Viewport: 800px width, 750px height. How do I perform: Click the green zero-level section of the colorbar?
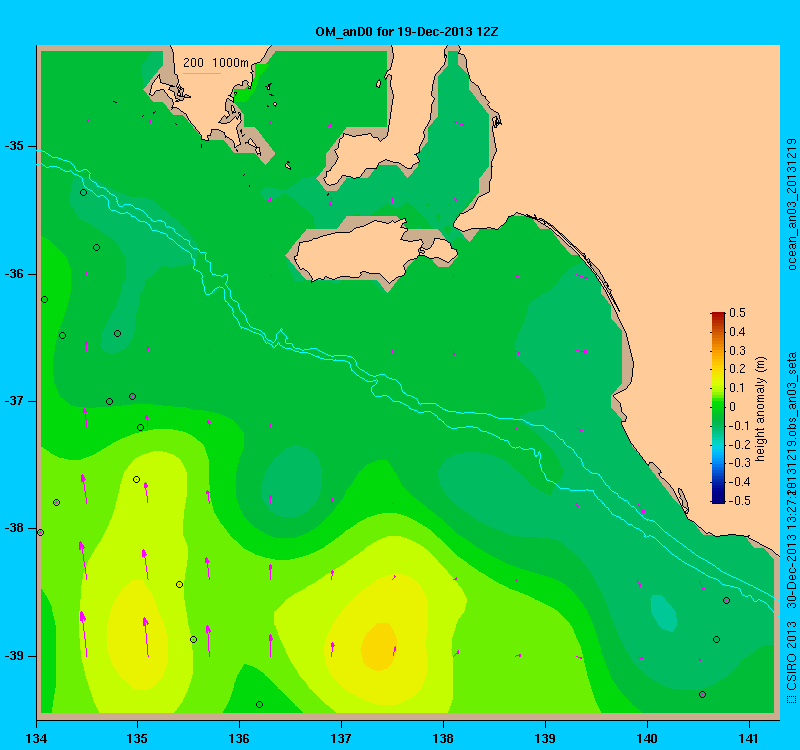click(718, 407)
